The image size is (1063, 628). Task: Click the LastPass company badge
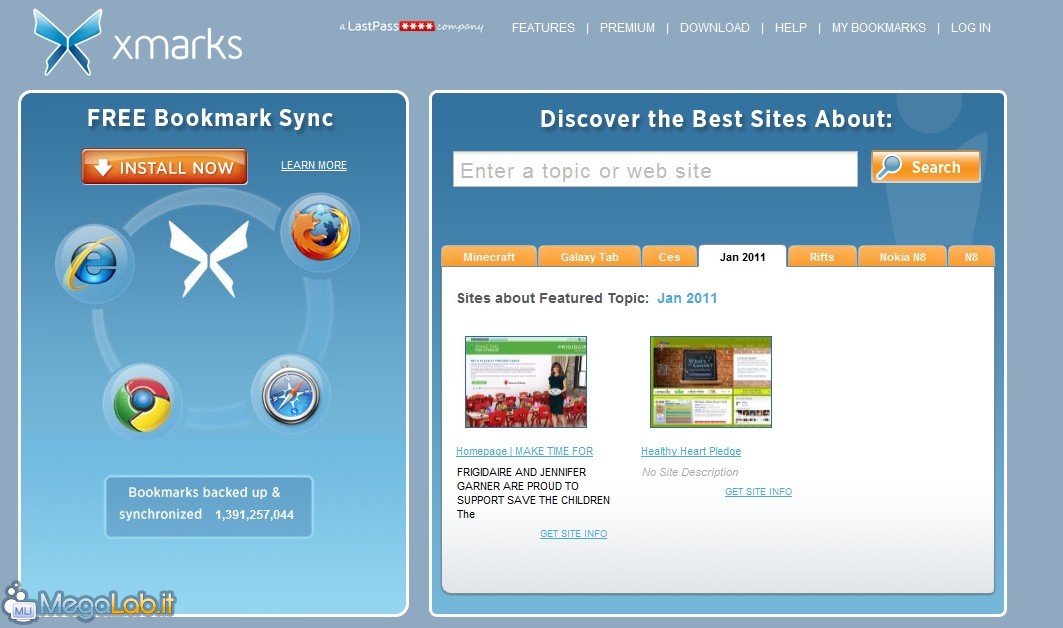[x=412, y=26]
